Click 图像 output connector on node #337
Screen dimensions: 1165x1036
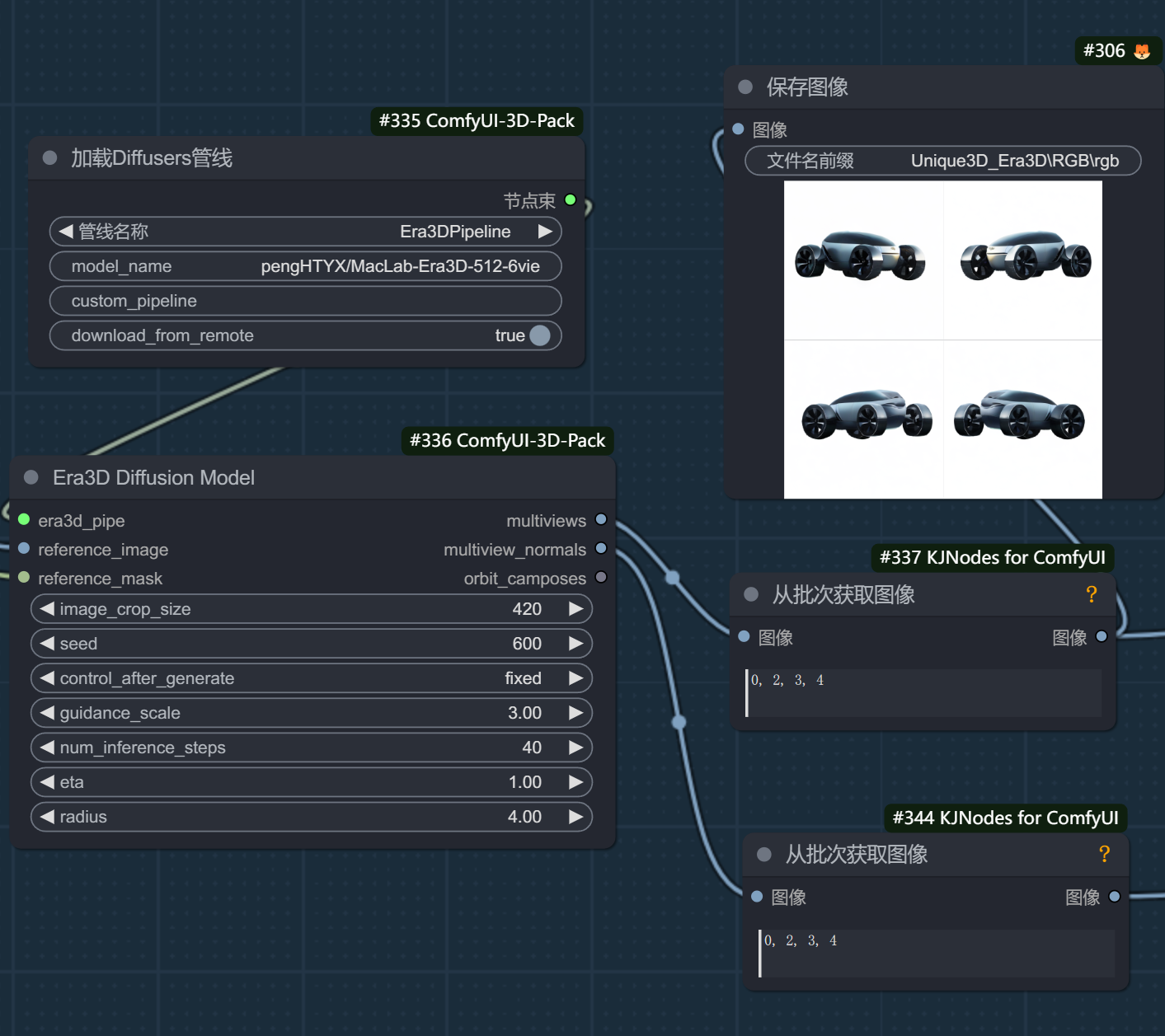coord(1102,636)
